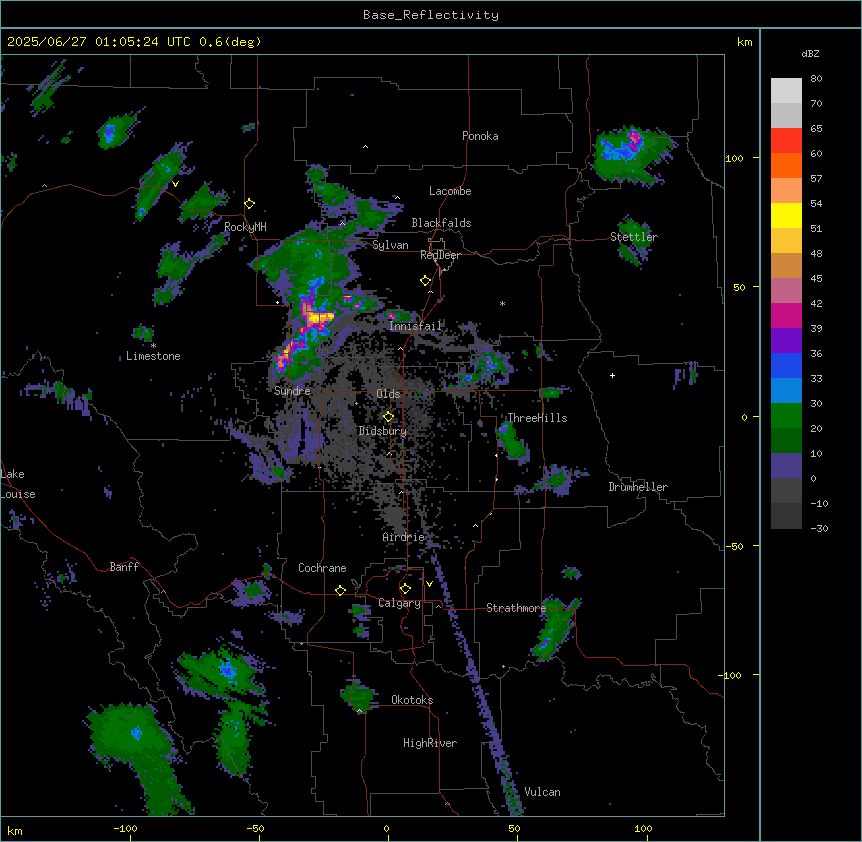The width and height of the screenshot is (862, 842).
Task: Click the white asterisk marker east of RedDeer
Action: [x=502, y=303]
